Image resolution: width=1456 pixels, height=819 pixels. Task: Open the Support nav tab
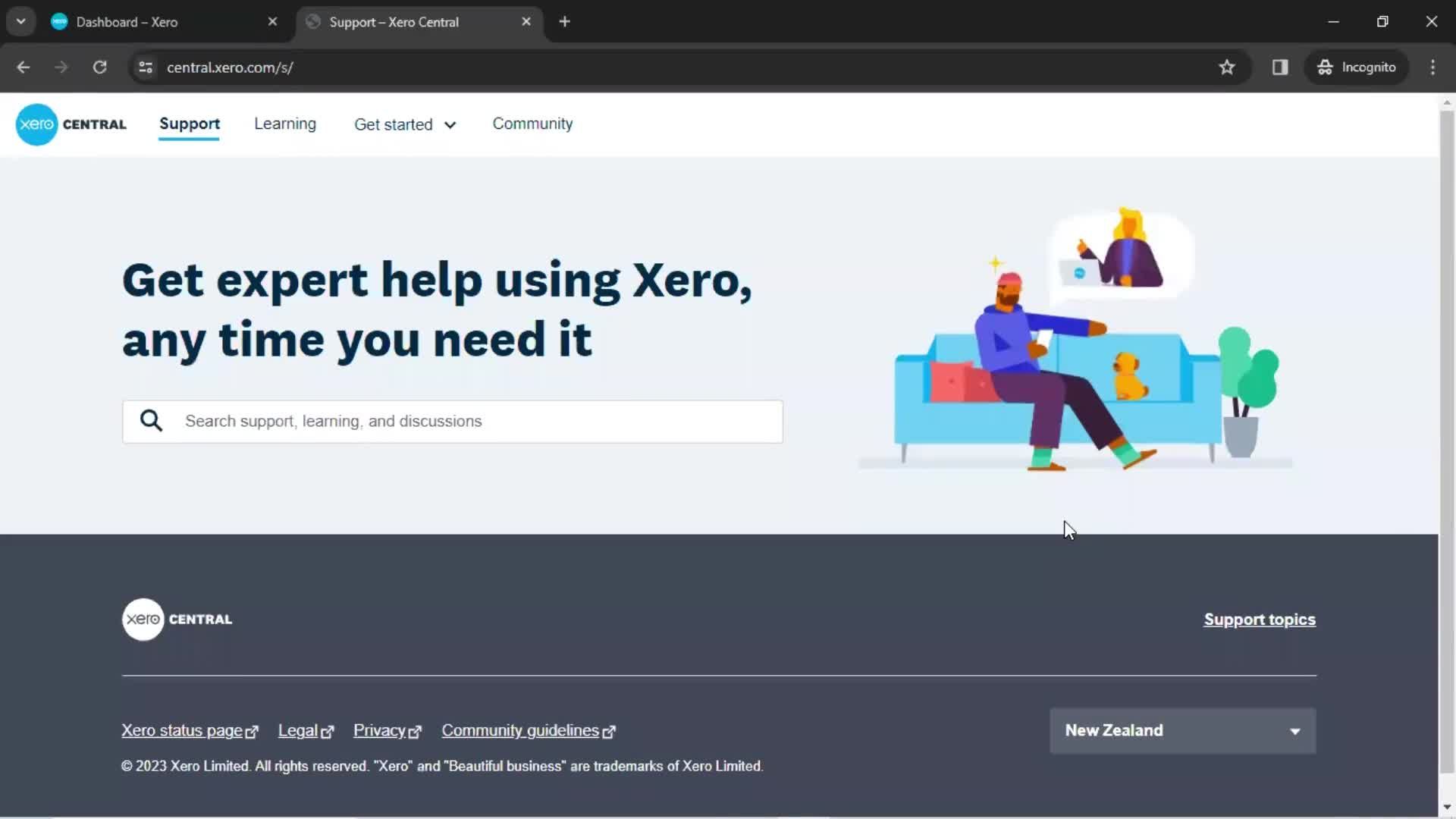(190, 124)
